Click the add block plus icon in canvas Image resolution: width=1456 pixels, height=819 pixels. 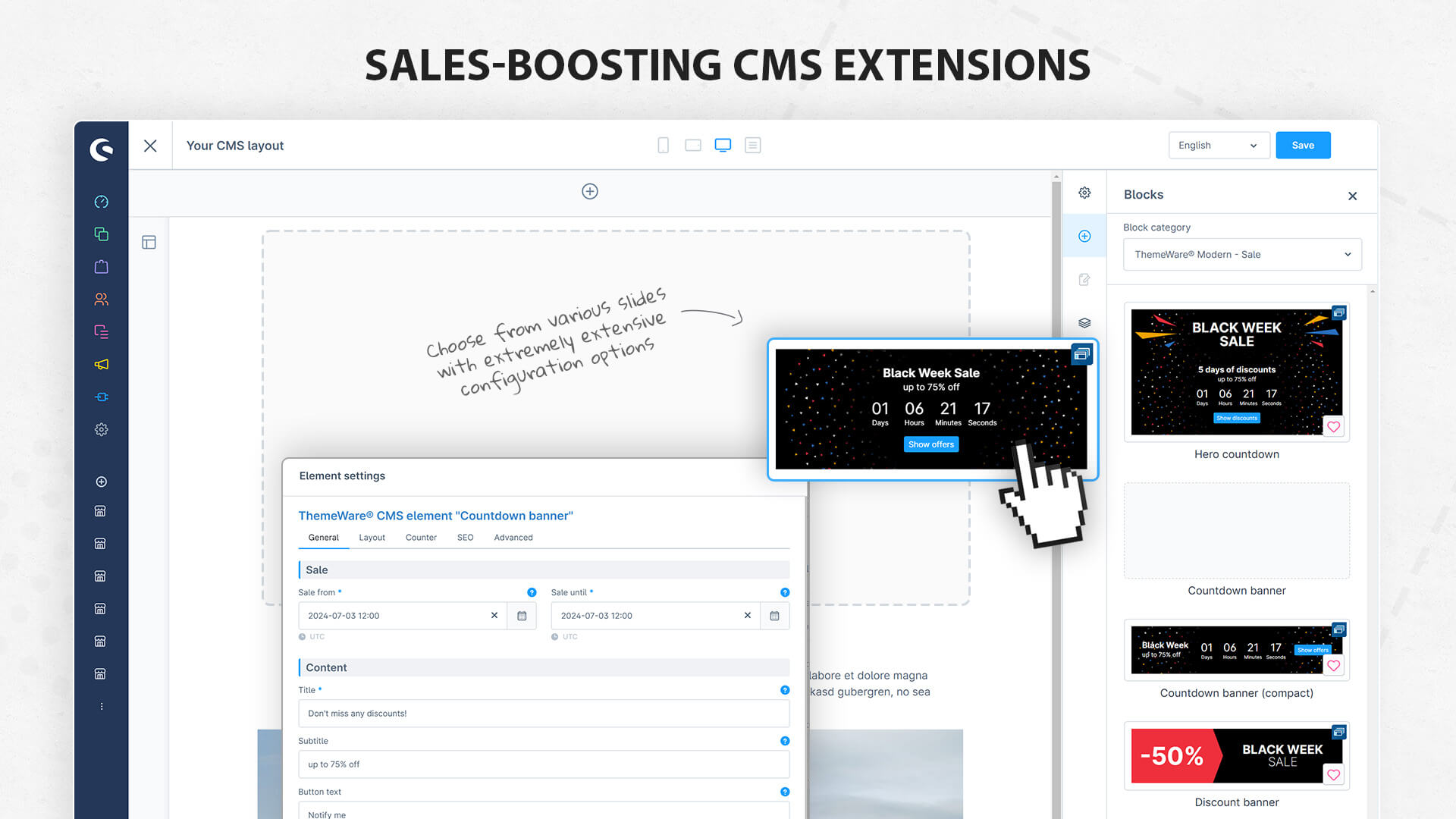(590, 191)
